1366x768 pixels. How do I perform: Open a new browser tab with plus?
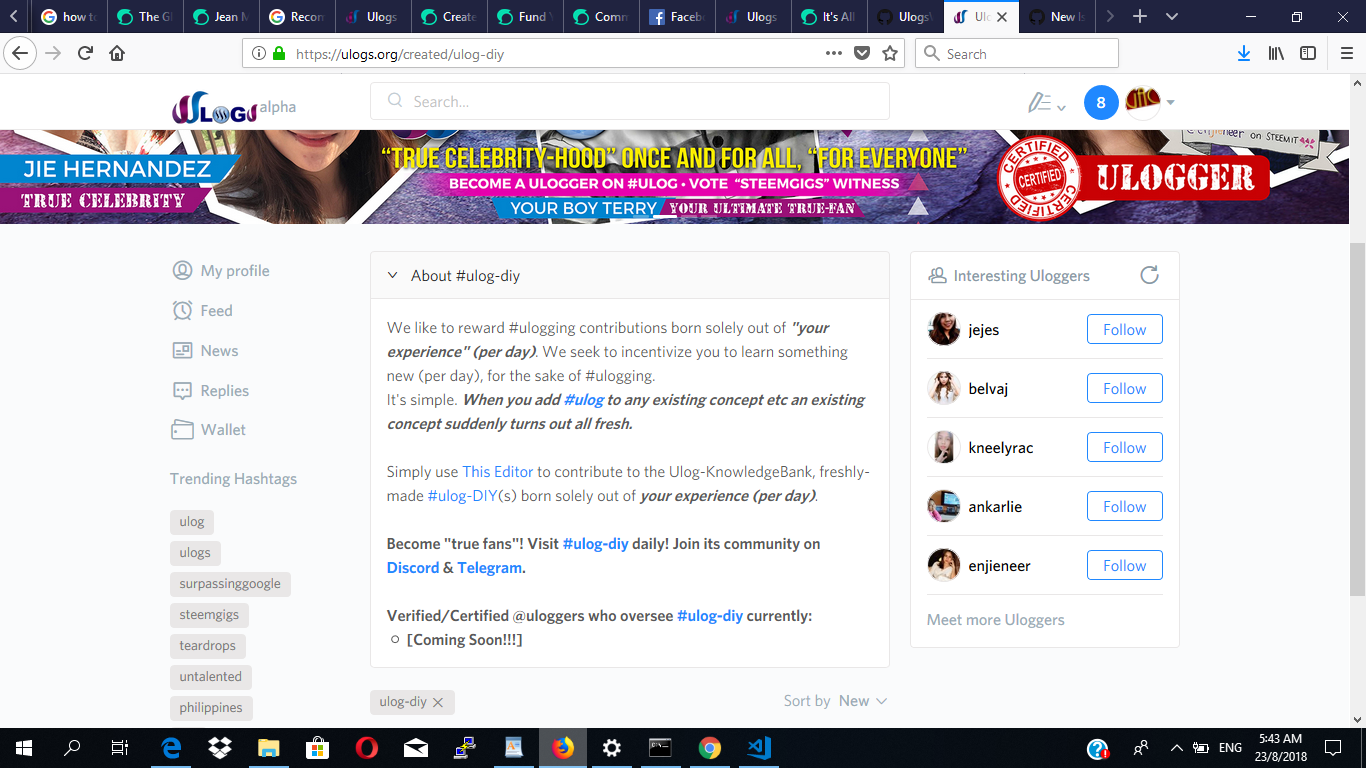pyautogui.click(x=1140, y=17)
